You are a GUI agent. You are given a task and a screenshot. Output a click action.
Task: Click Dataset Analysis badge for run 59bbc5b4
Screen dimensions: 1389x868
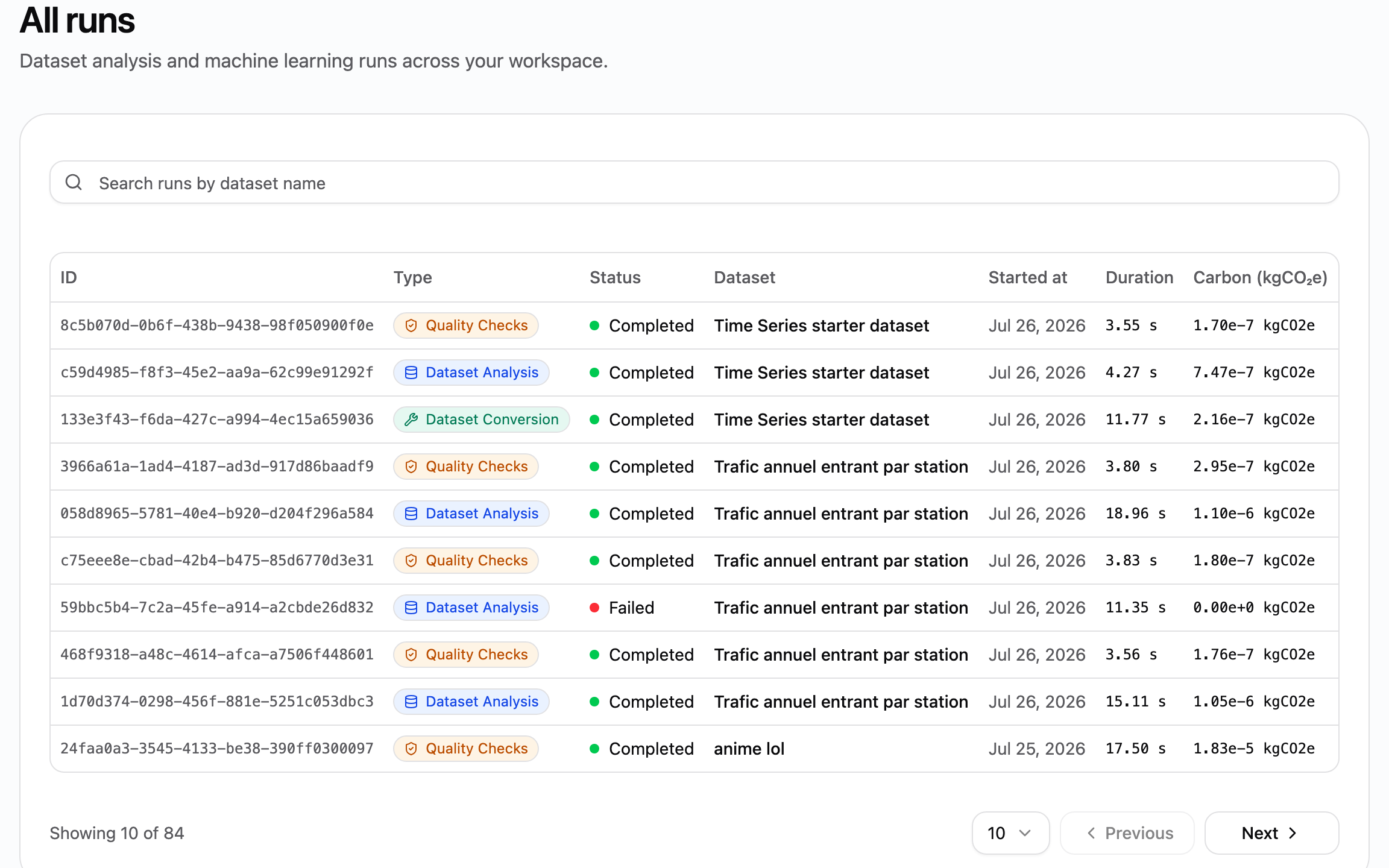click(x=471, y=608)
